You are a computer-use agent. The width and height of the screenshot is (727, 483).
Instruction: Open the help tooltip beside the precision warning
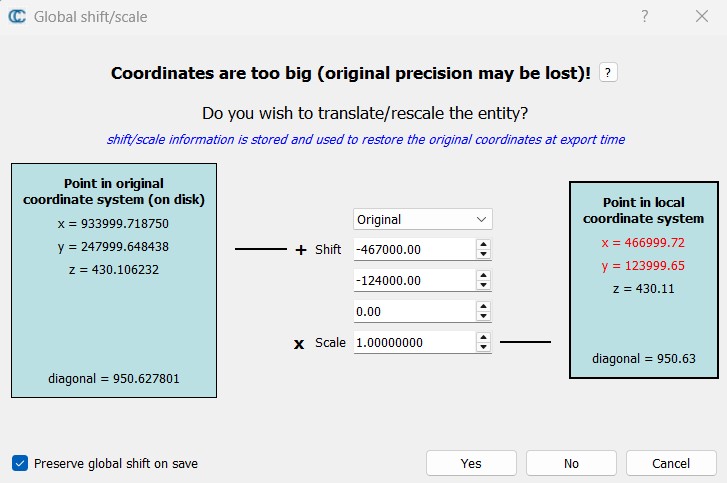click(x=608, y=73)
